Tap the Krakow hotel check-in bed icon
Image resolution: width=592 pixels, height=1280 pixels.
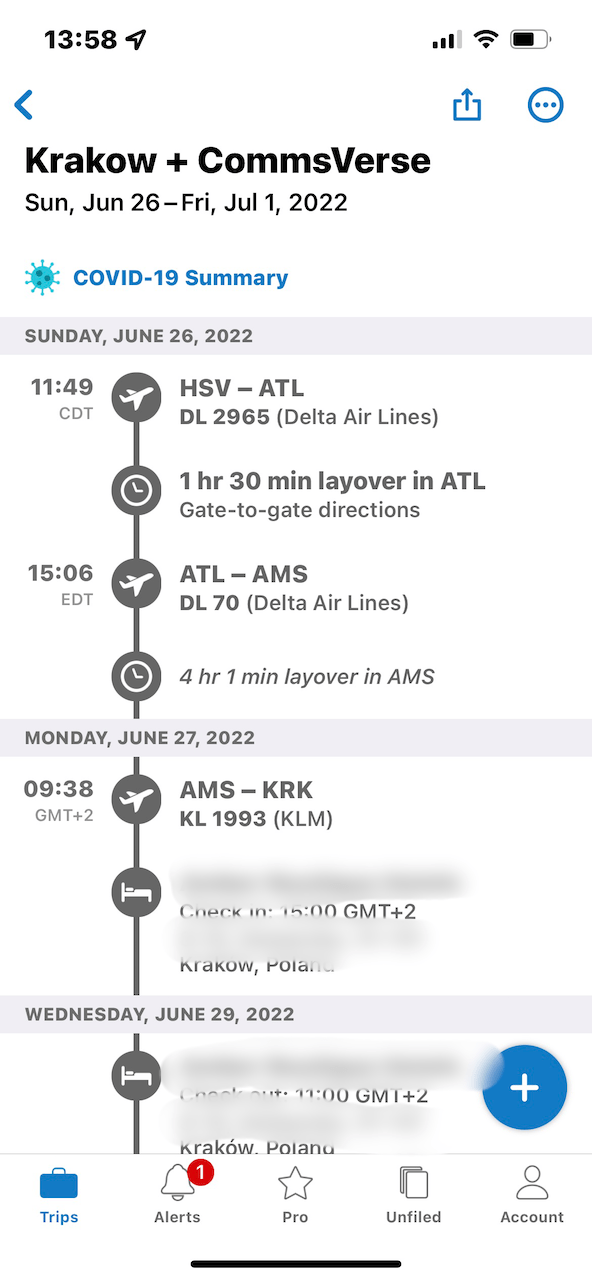pos(137,892)
